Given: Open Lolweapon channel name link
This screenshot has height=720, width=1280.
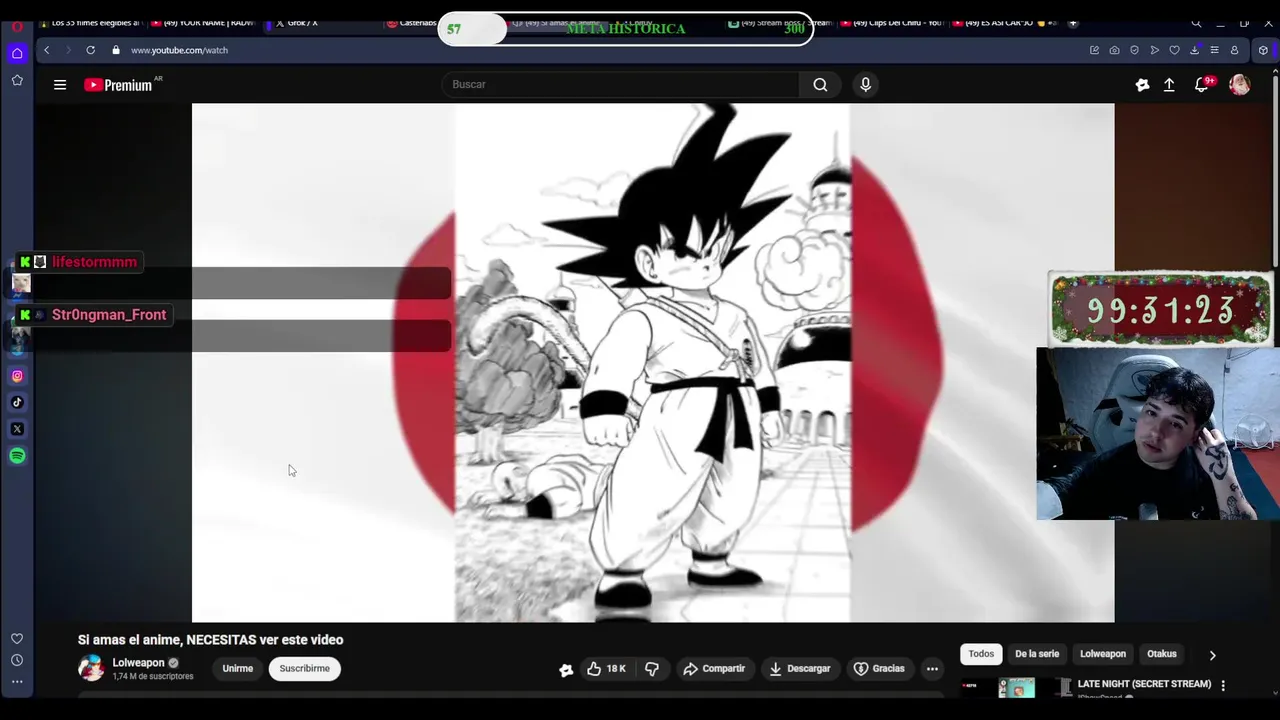Looking at the screenshot, I should (x=138, y=663).
